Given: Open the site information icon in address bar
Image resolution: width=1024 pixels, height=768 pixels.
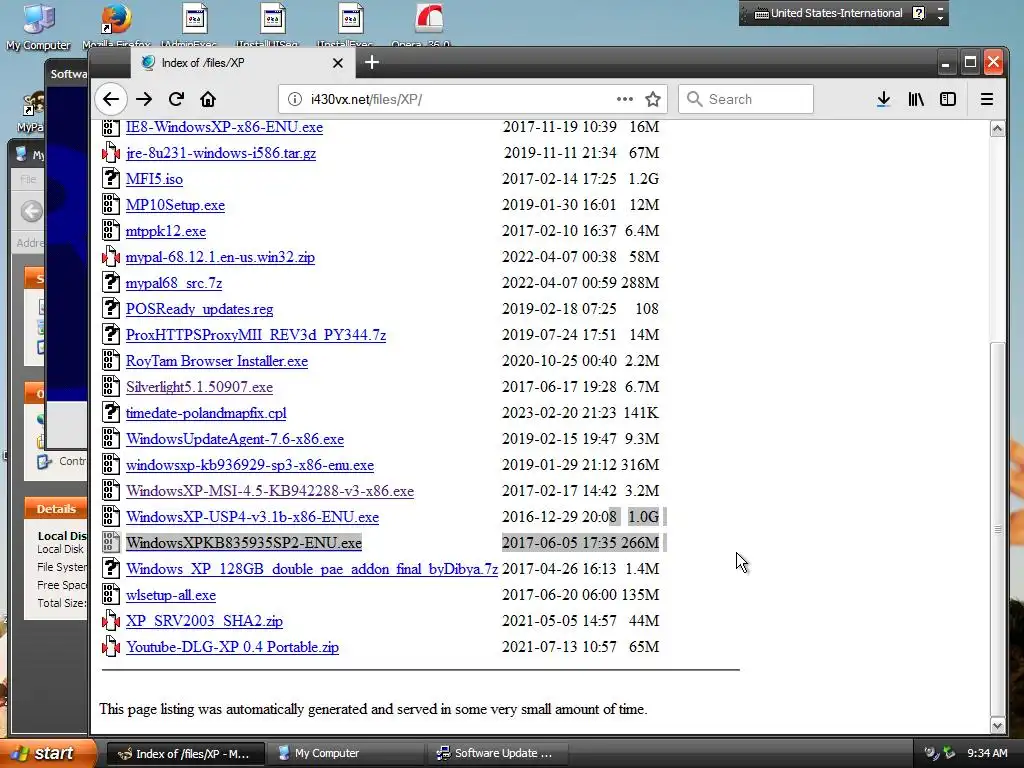Looking at the screenshot, I should tap(295, 99).
